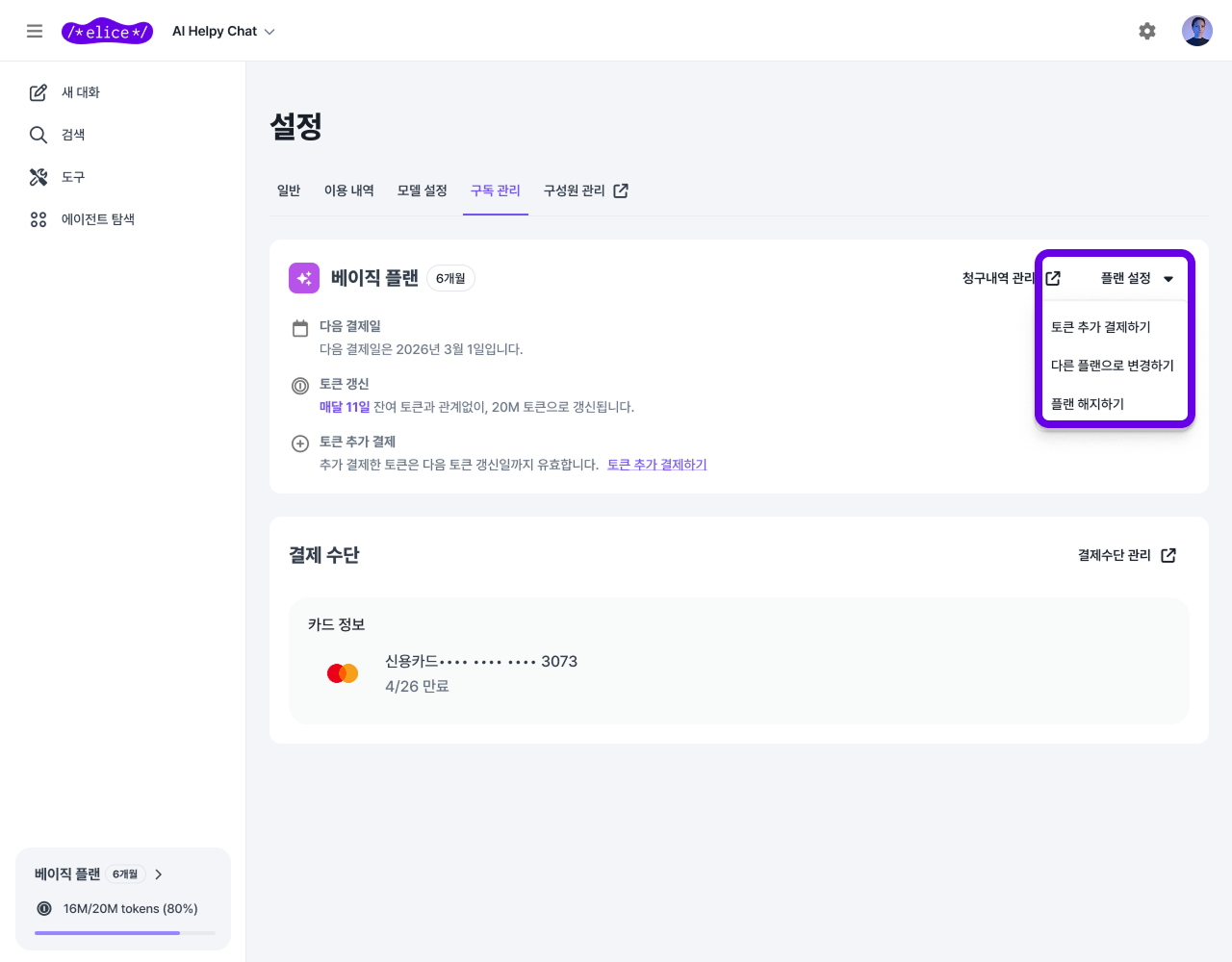
Task: Start a 새 대화 using the pencil icon
Action: click(38, 91)
